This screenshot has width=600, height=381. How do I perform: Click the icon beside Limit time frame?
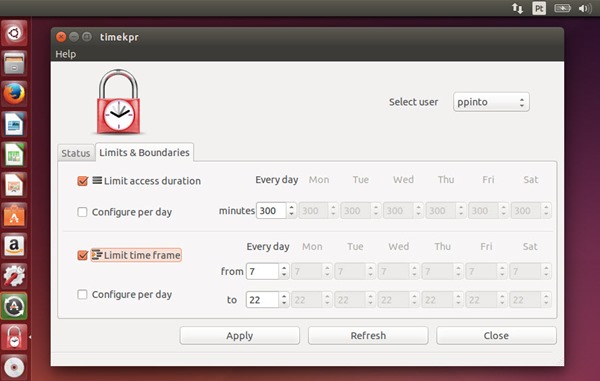pos(97,255)
